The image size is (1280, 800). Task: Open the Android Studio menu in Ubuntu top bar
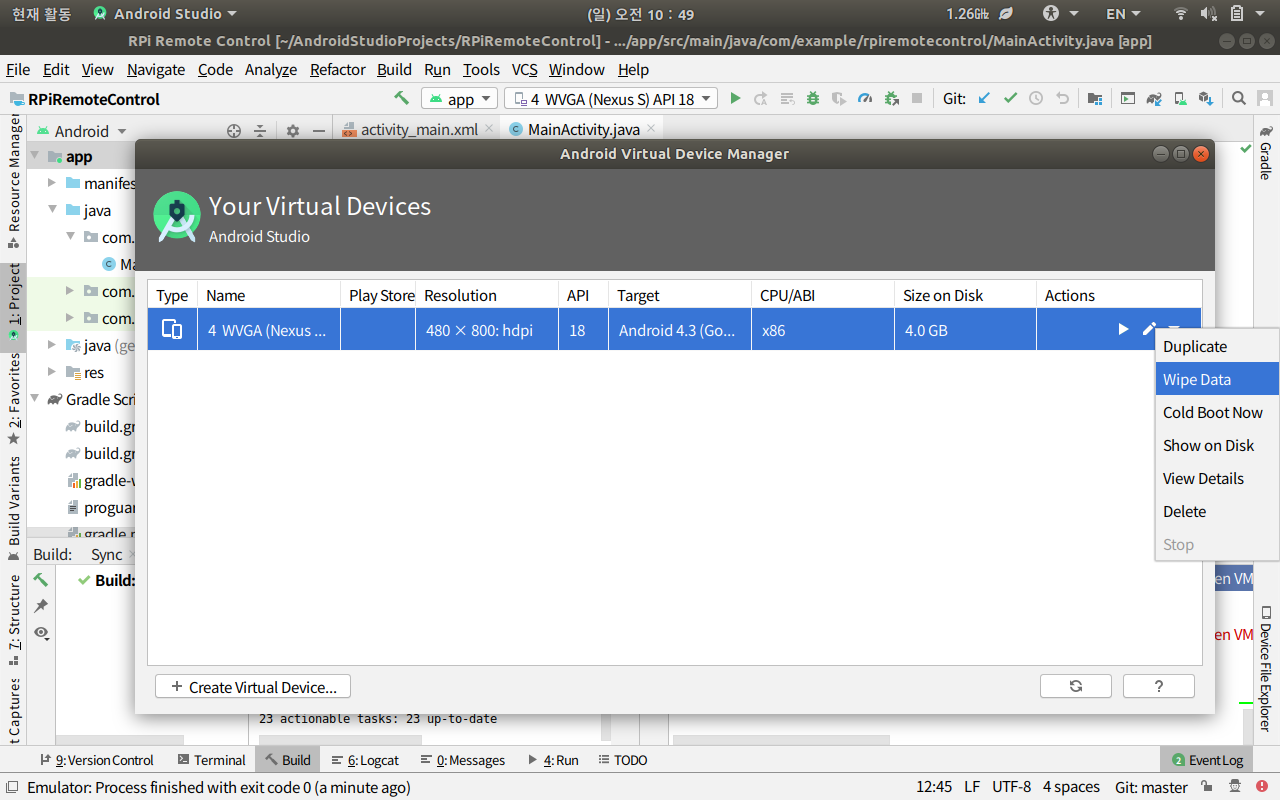click(166, 14)
